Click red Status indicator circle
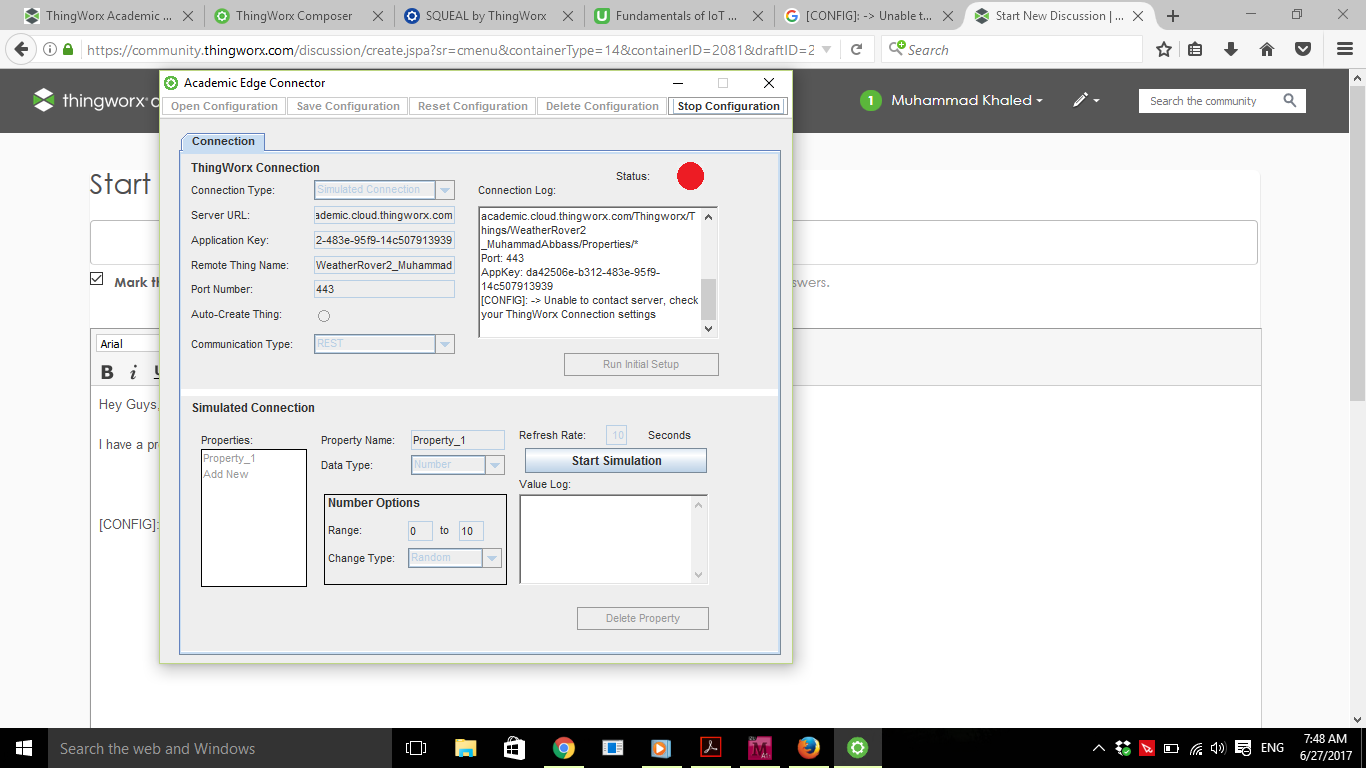 click(x=690, y=176)
